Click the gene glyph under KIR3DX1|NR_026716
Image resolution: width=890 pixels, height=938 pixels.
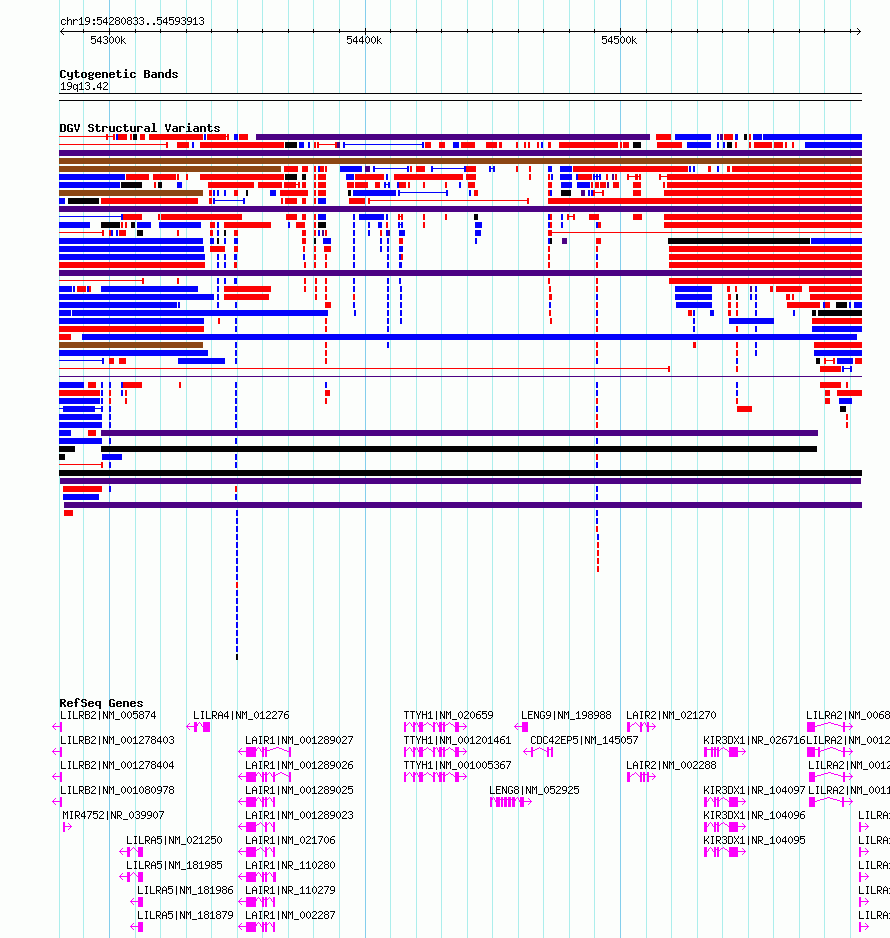pos(724,752)
